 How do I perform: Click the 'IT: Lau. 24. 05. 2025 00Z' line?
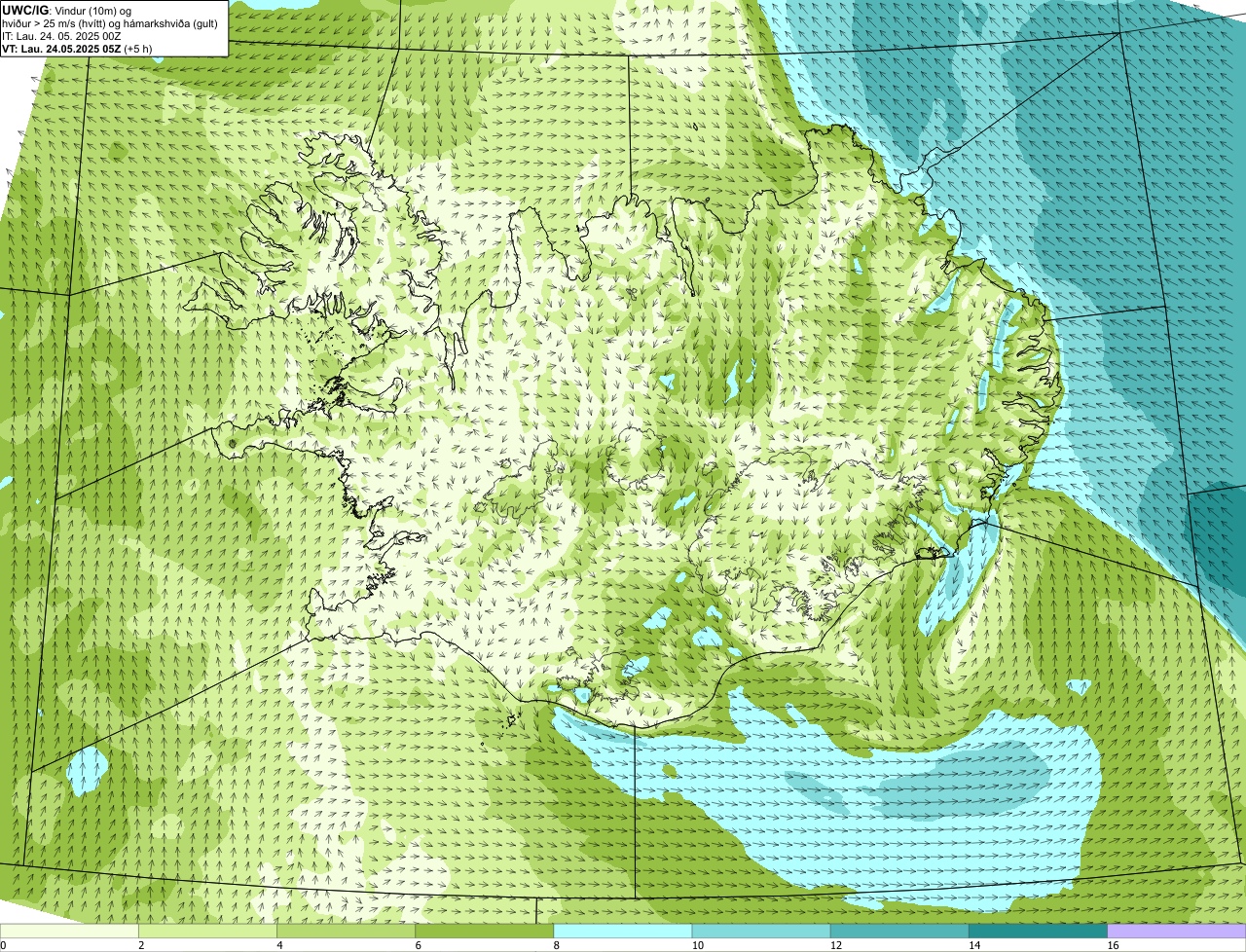tap(61, 36)
